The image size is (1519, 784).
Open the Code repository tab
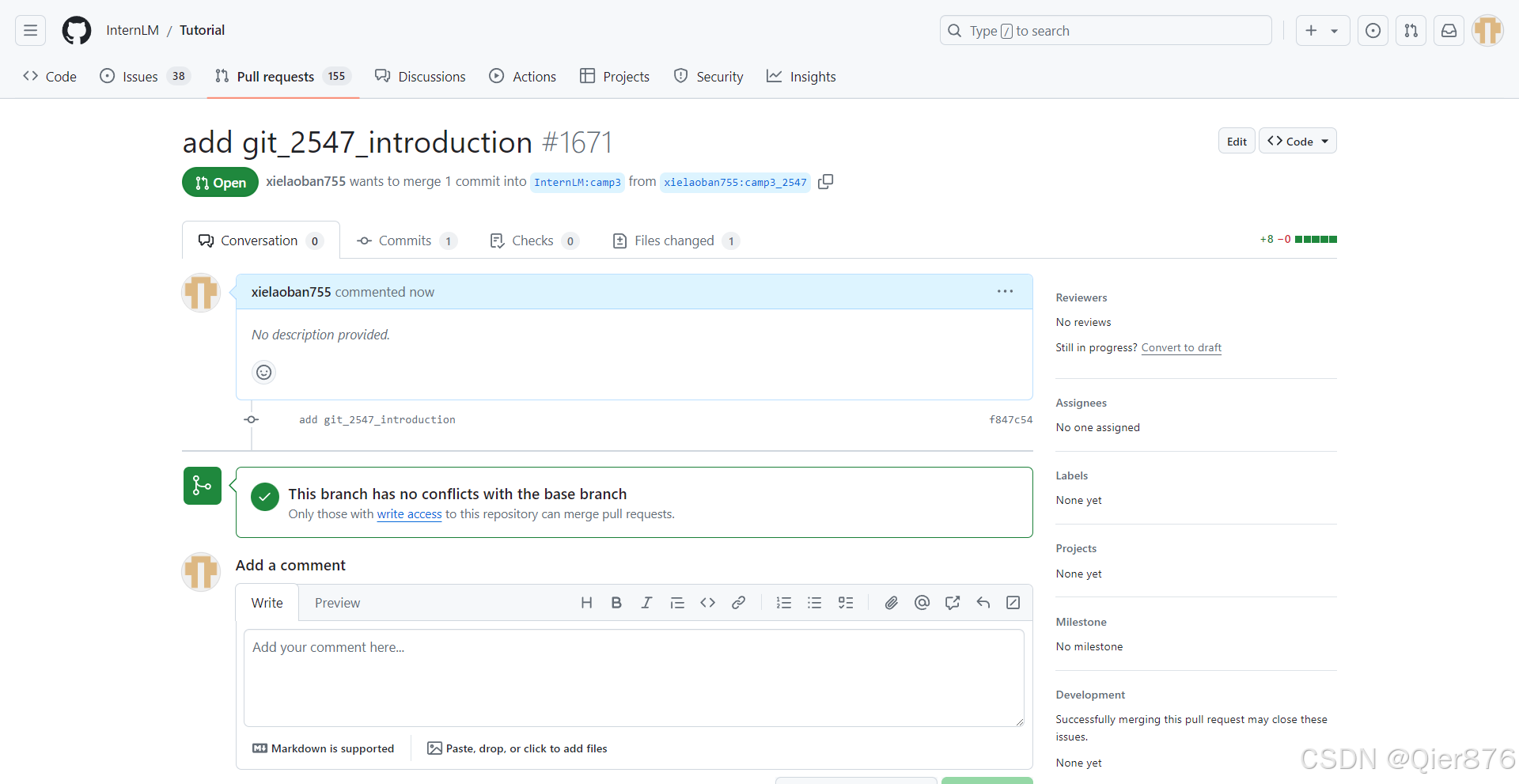coord(50,76)
